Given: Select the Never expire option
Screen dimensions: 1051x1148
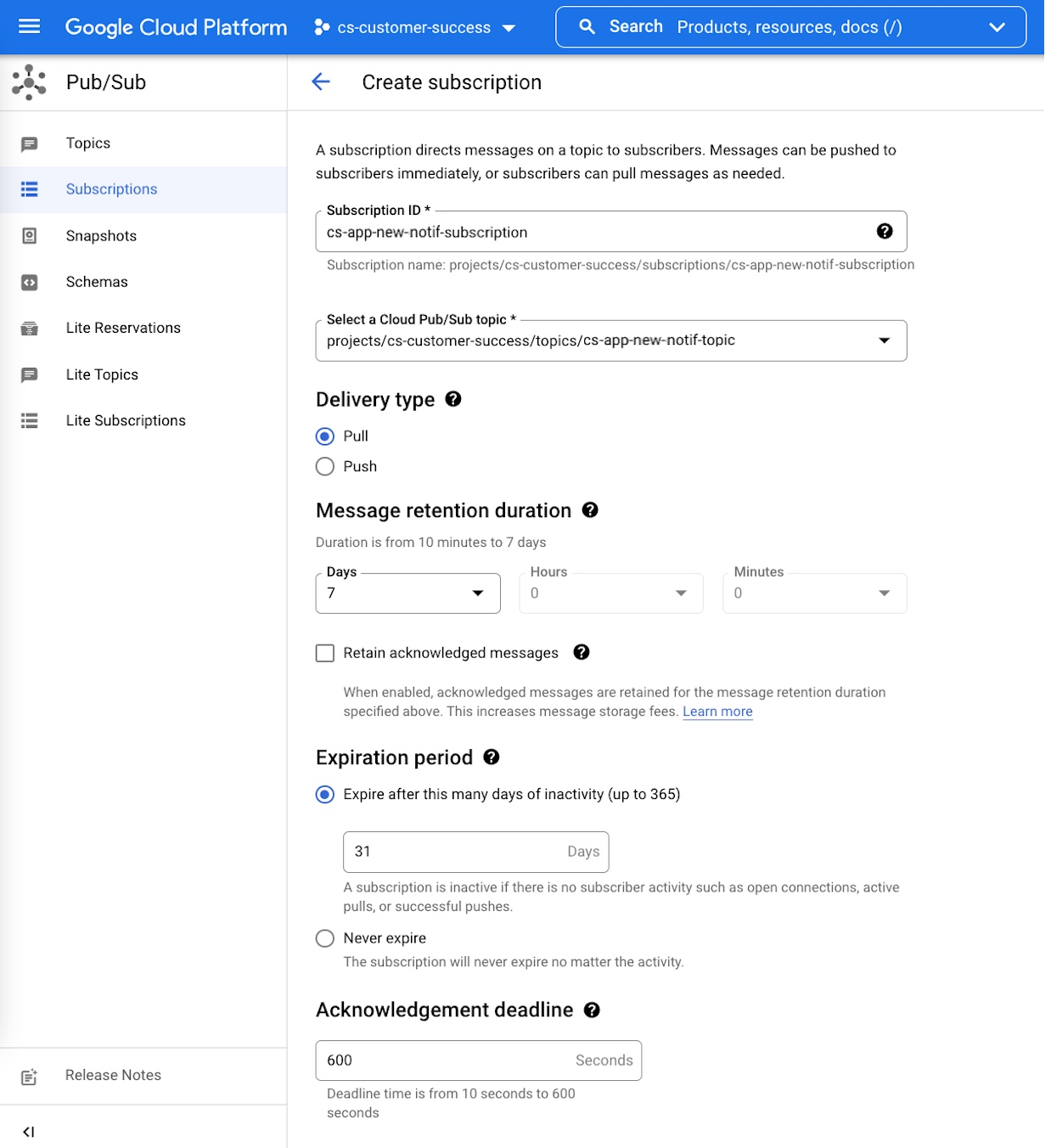Looking at the screenshot, I should (325, 938).
